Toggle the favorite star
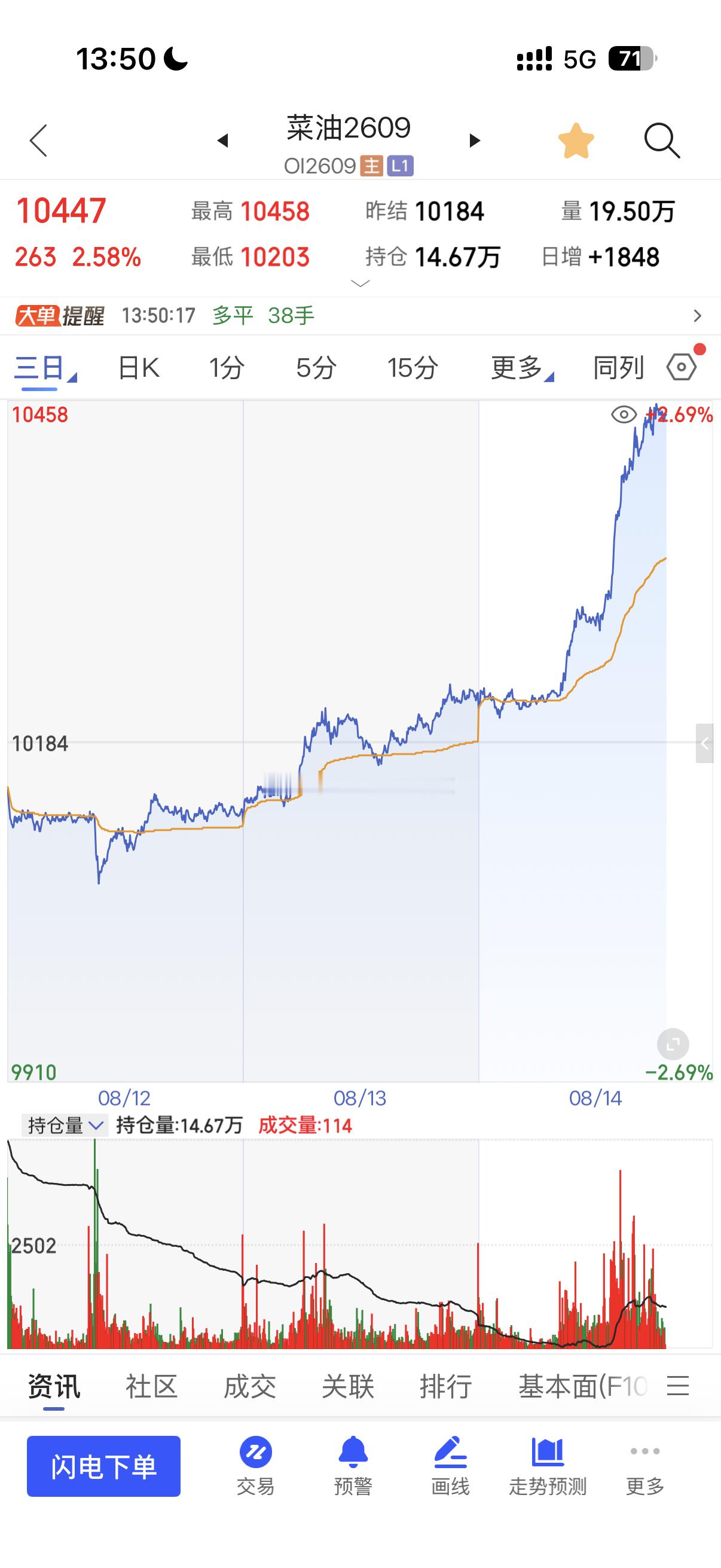 576,141
